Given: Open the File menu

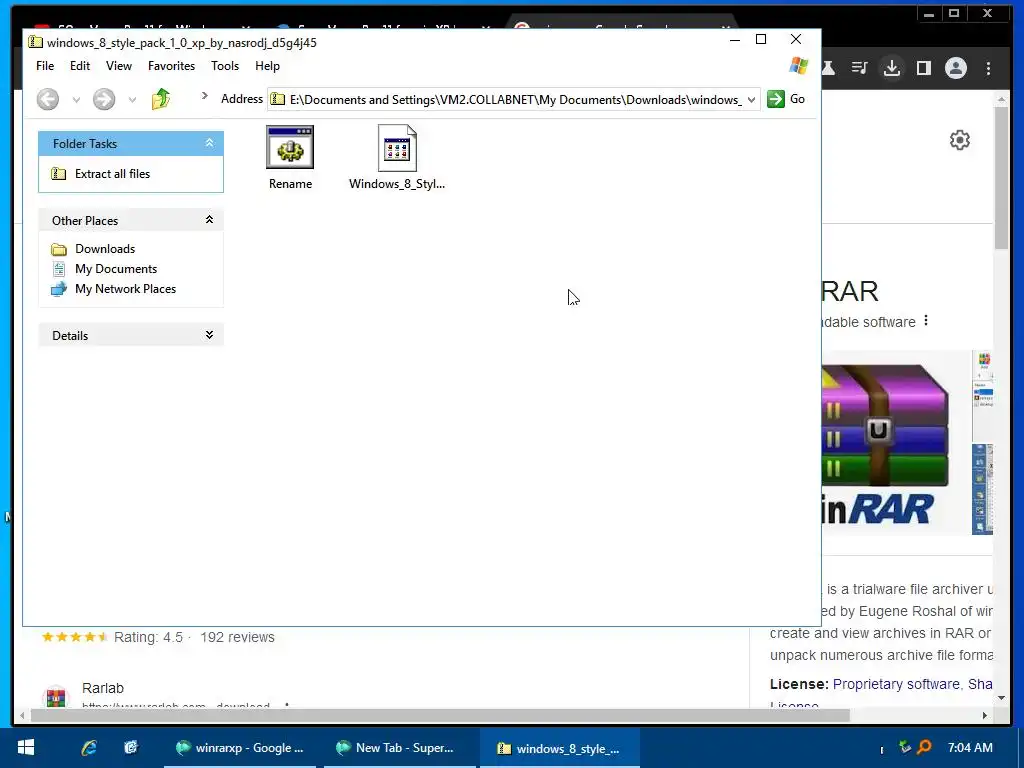Looking at the screenshot, I should [x=45, y=66].
